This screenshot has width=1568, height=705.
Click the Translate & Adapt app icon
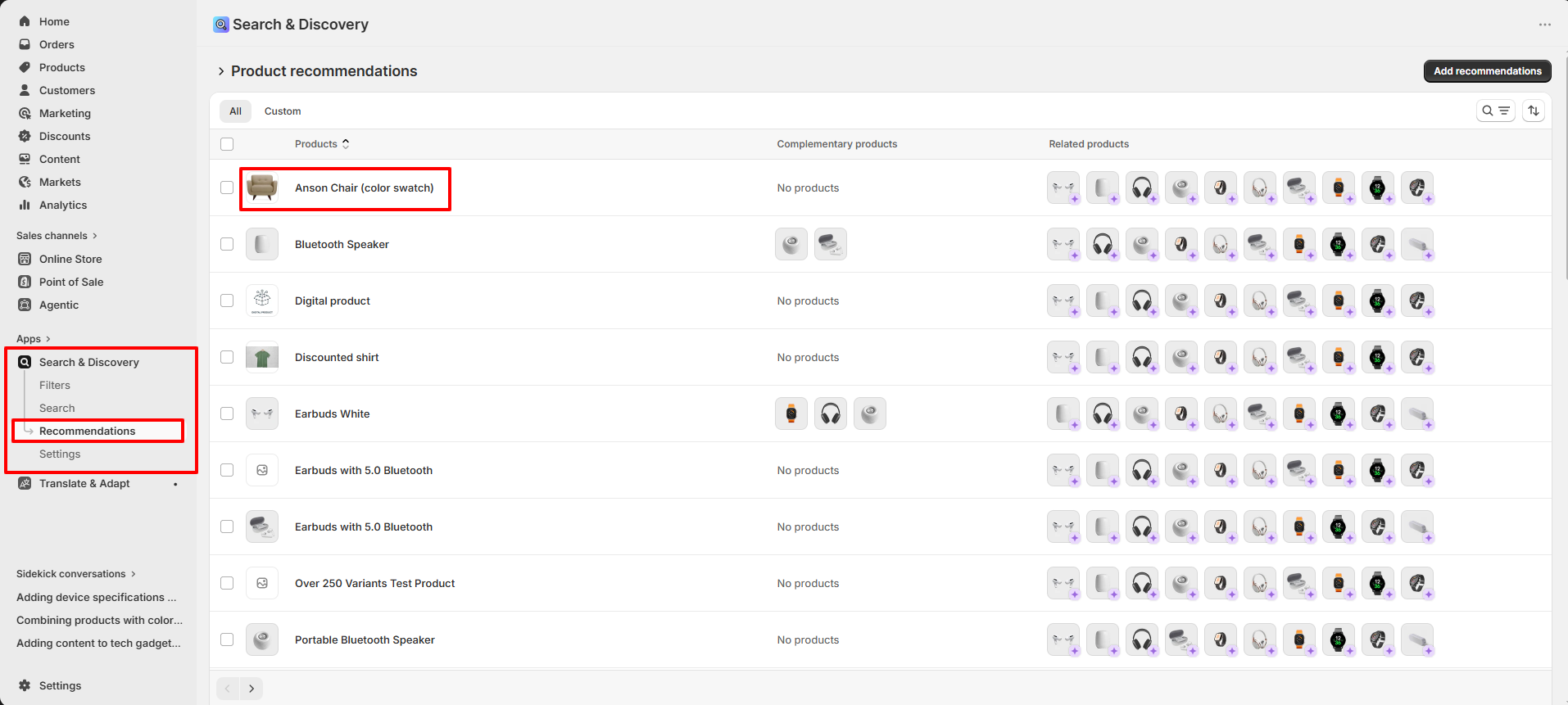coord(25,483)
